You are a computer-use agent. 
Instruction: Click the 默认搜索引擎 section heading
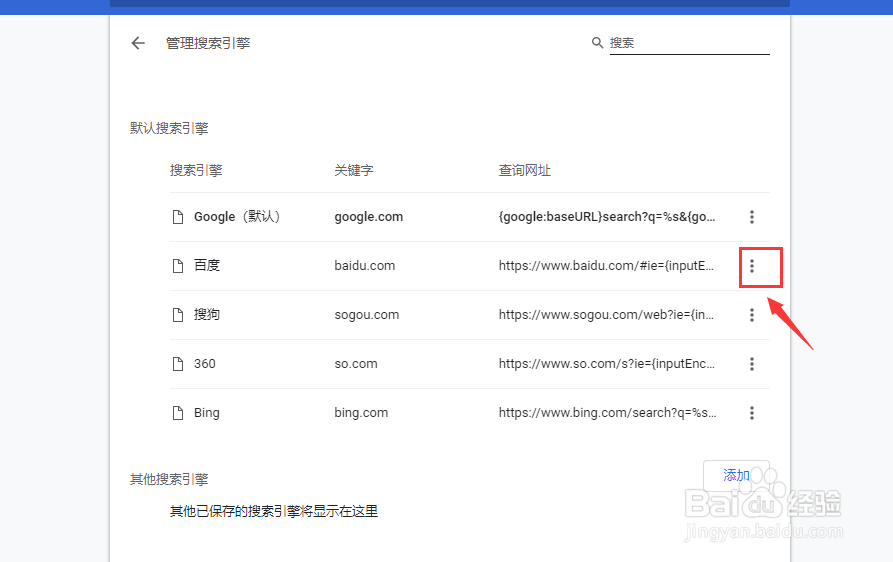(x=169, y=128)
